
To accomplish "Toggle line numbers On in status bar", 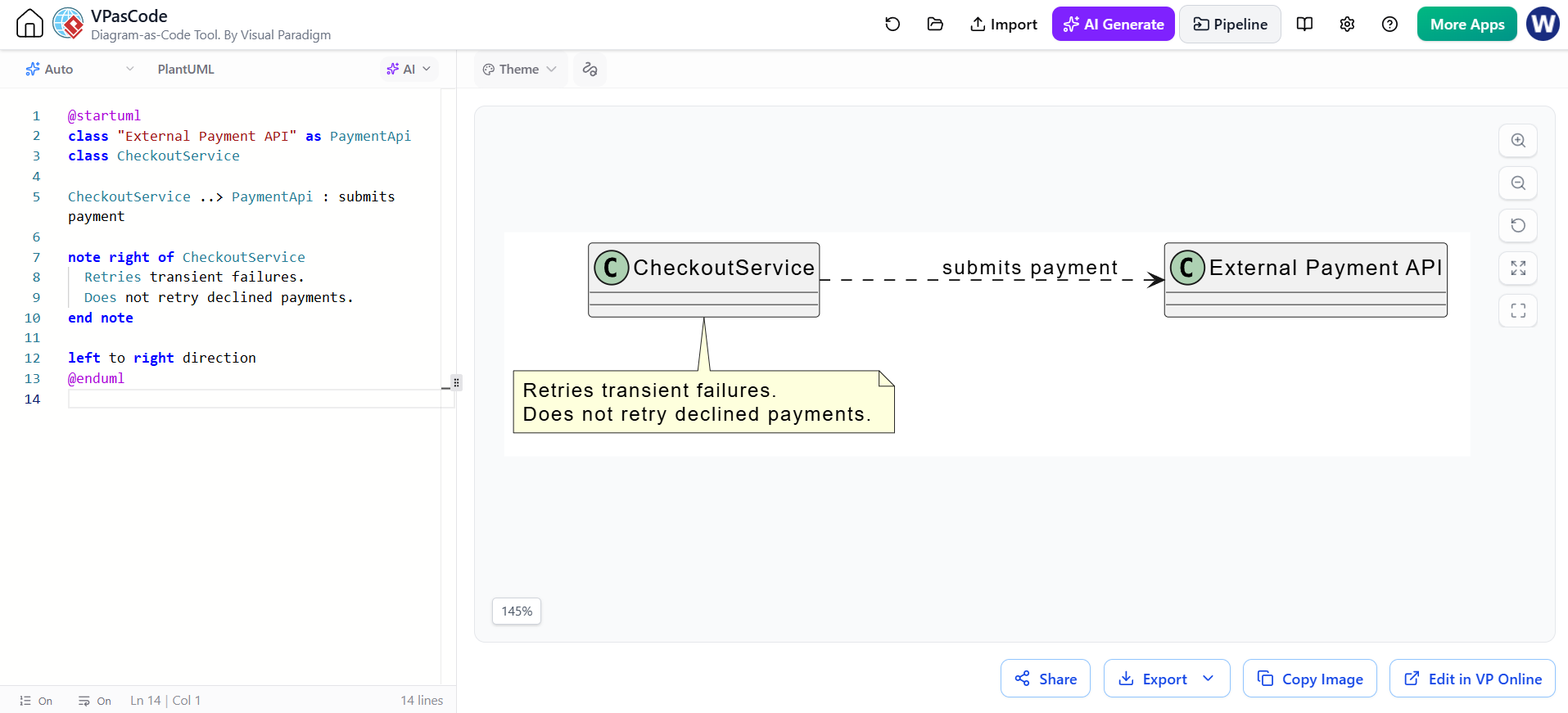I will pos(36,701).
